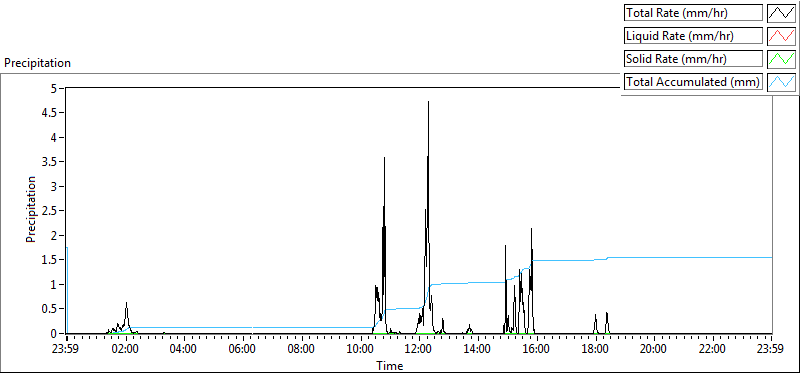Select the Total Rate (mm/hr) legend label

[x=693, y=13]
